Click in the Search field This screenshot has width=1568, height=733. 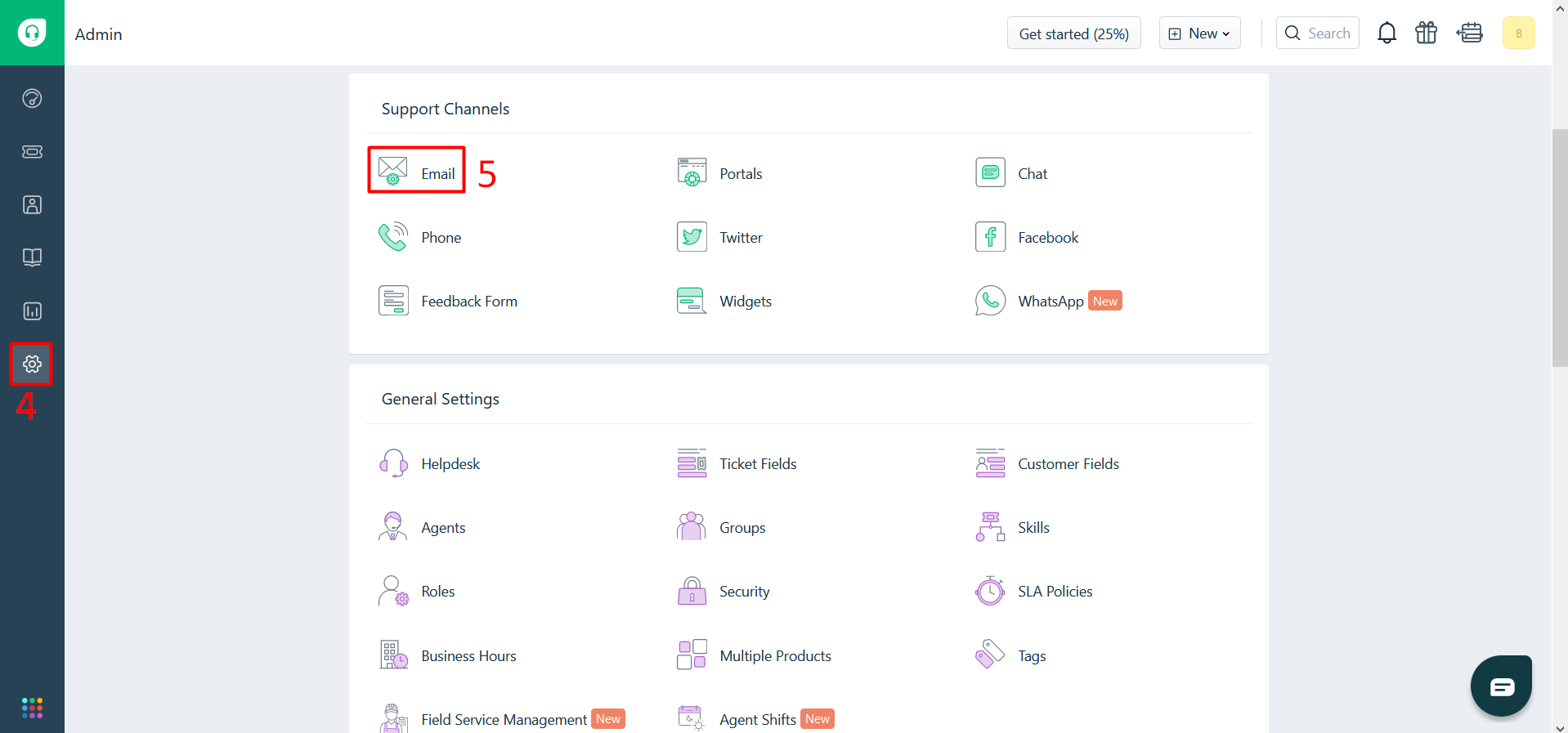tap(1318, 34)
